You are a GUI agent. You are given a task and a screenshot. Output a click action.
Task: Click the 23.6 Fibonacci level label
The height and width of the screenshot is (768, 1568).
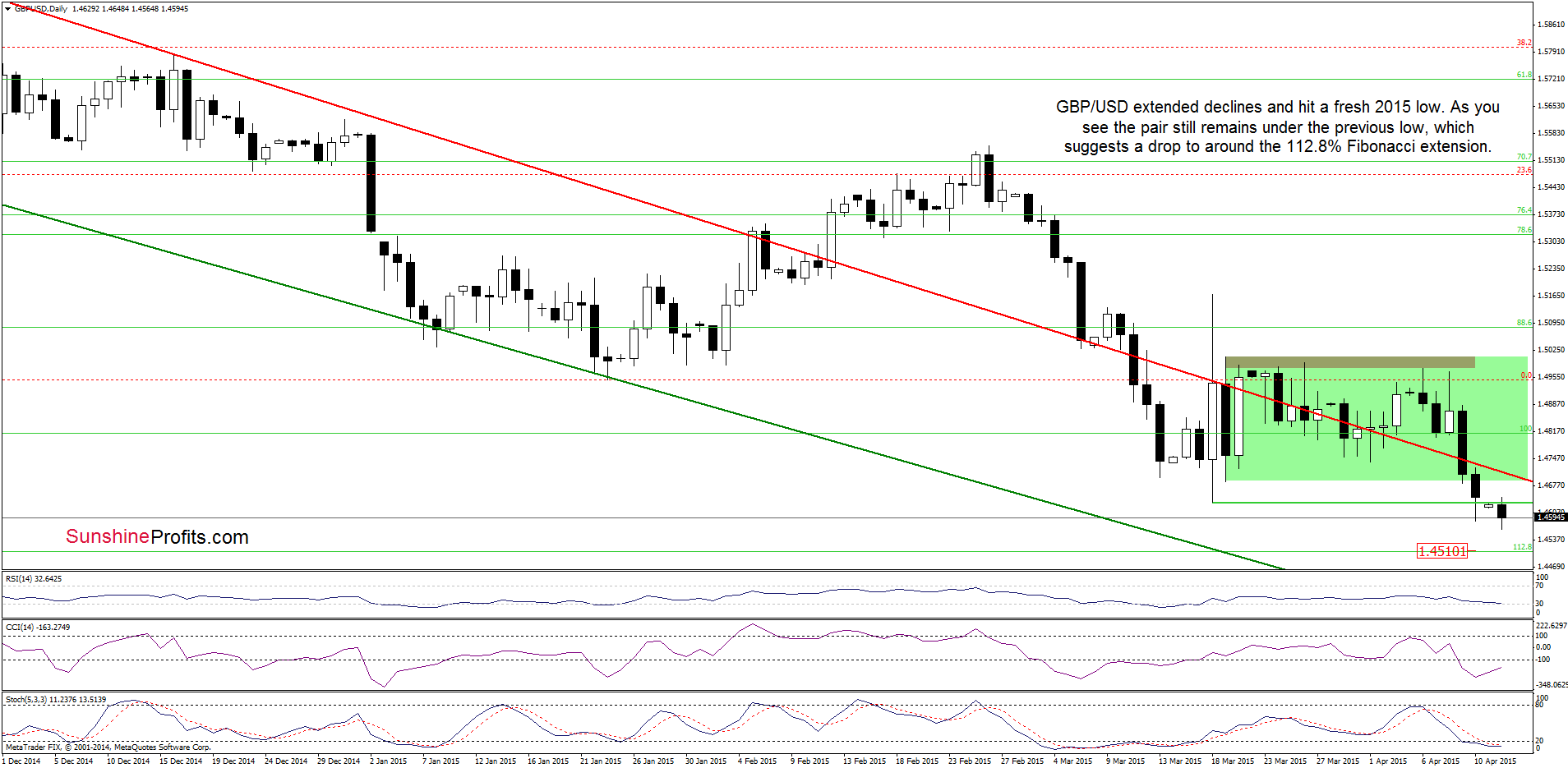pos(1524,170)
